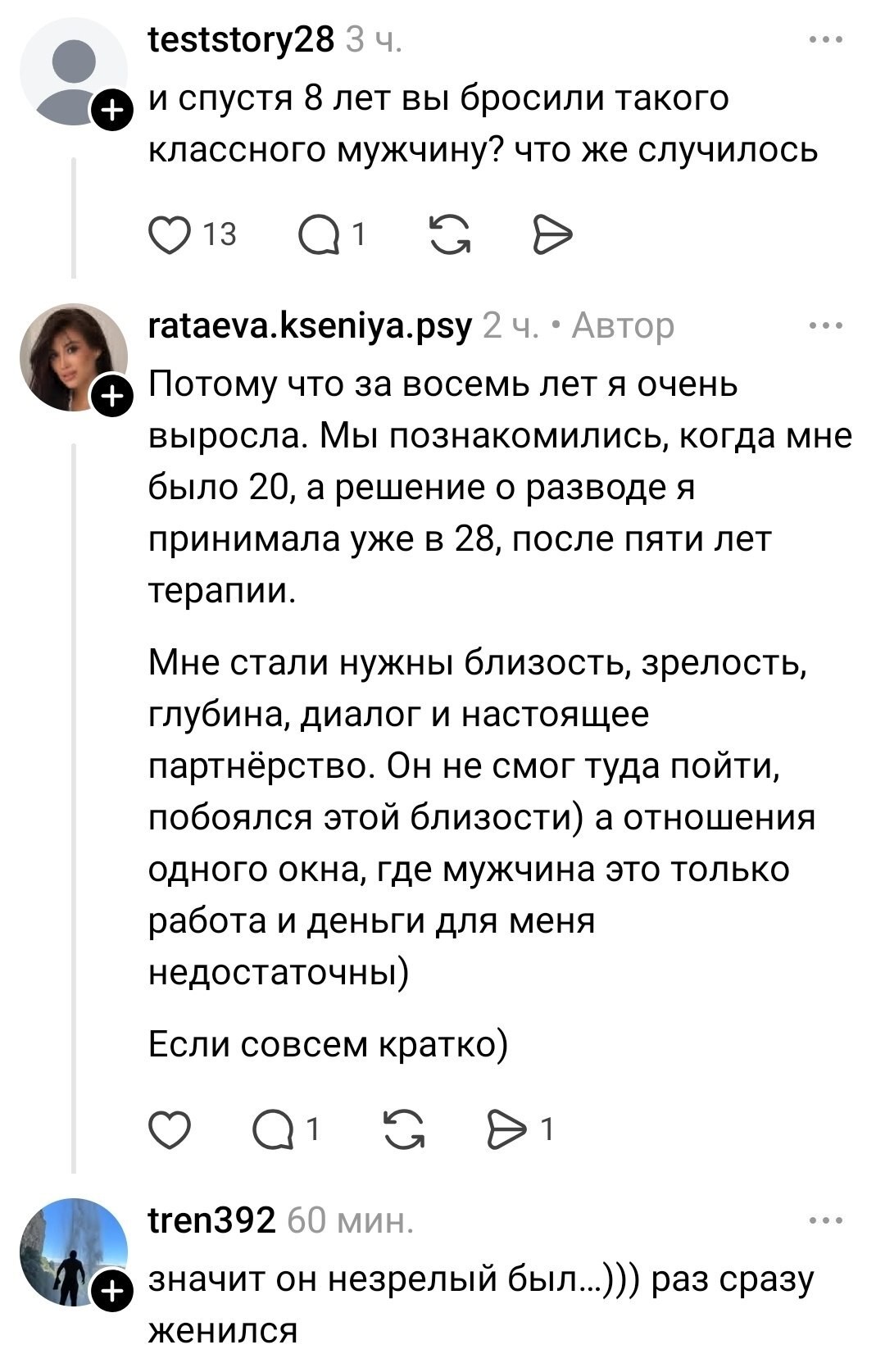
Task: Open more options for rataeva.kseniya.psy's reply
Action: tap(825, 326)
